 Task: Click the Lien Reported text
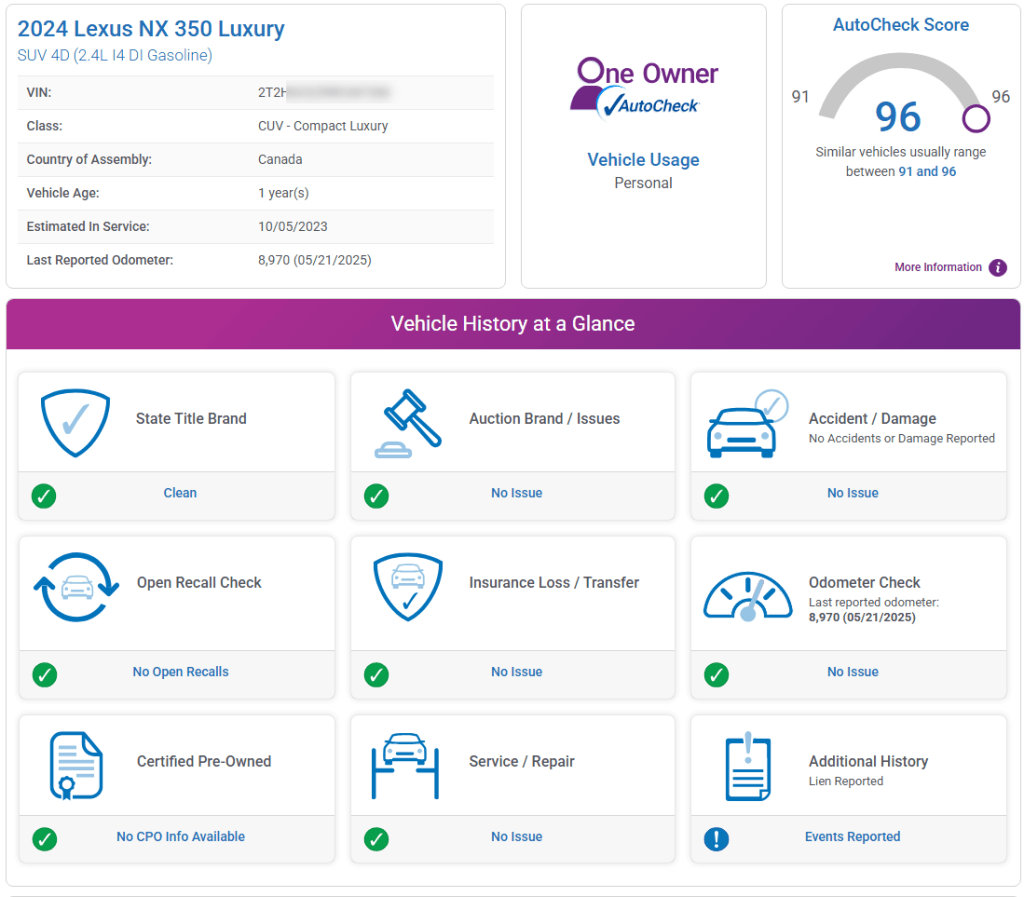tap(846, 781)
